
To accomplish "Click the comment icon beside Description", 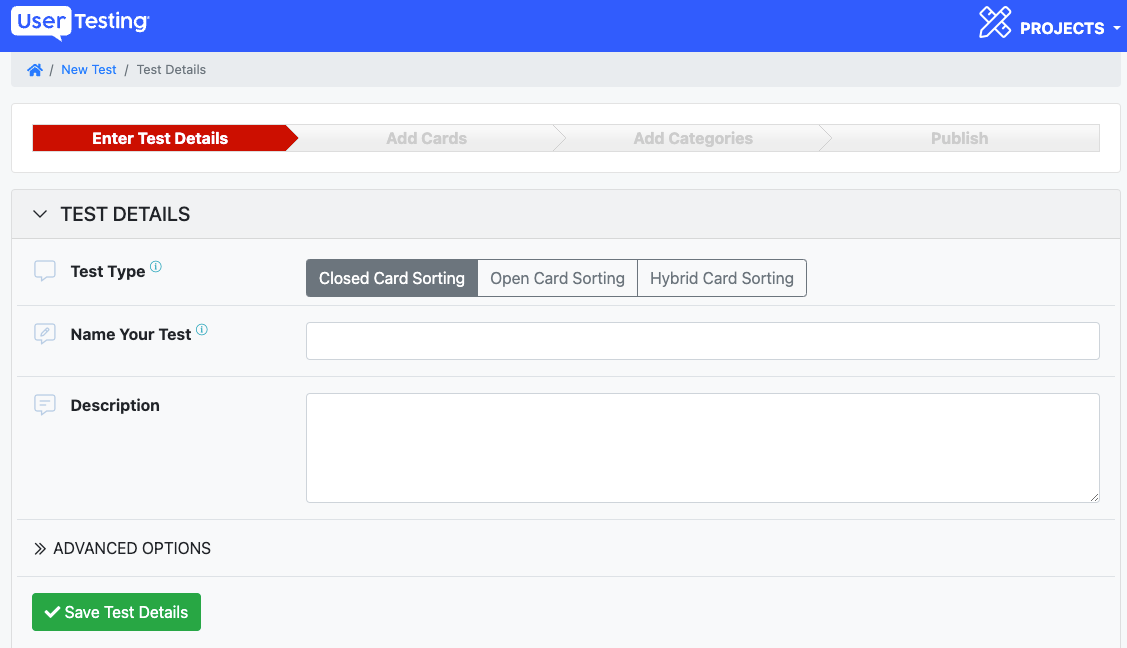I will tap(44, 405).
